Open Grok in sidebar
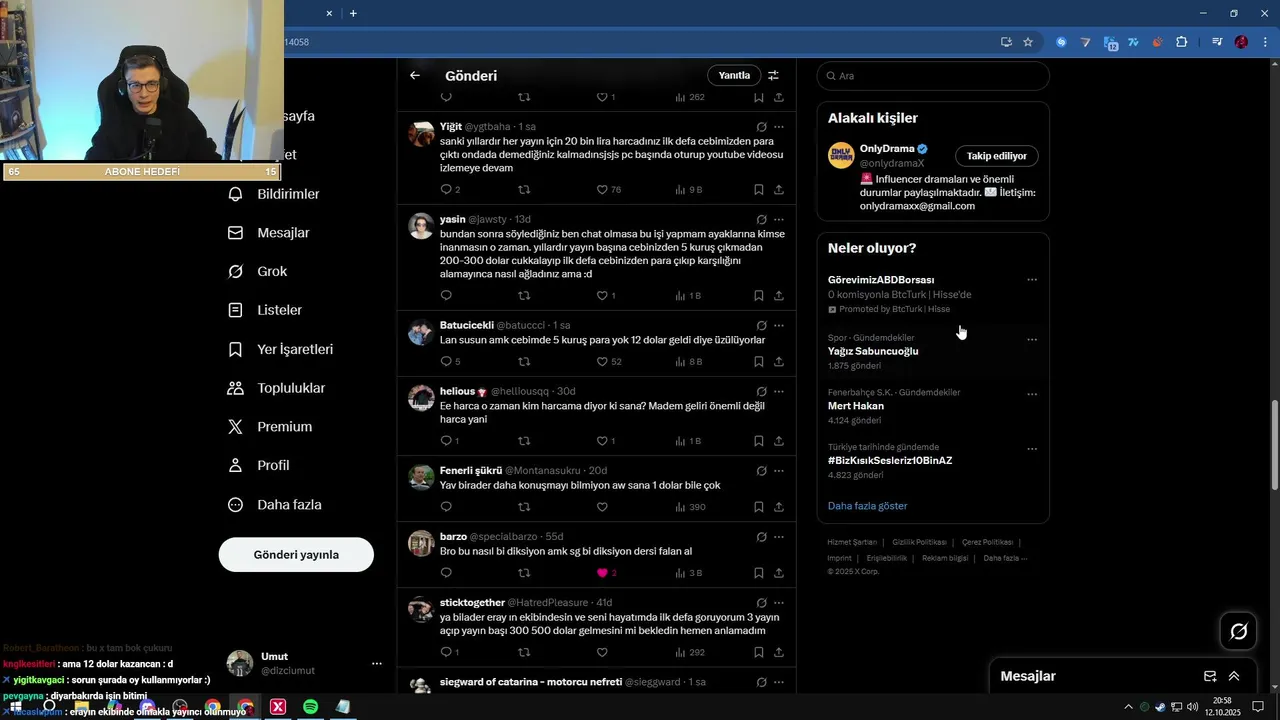The height and width of the screenshot is (720, 1280). point(258,271)
